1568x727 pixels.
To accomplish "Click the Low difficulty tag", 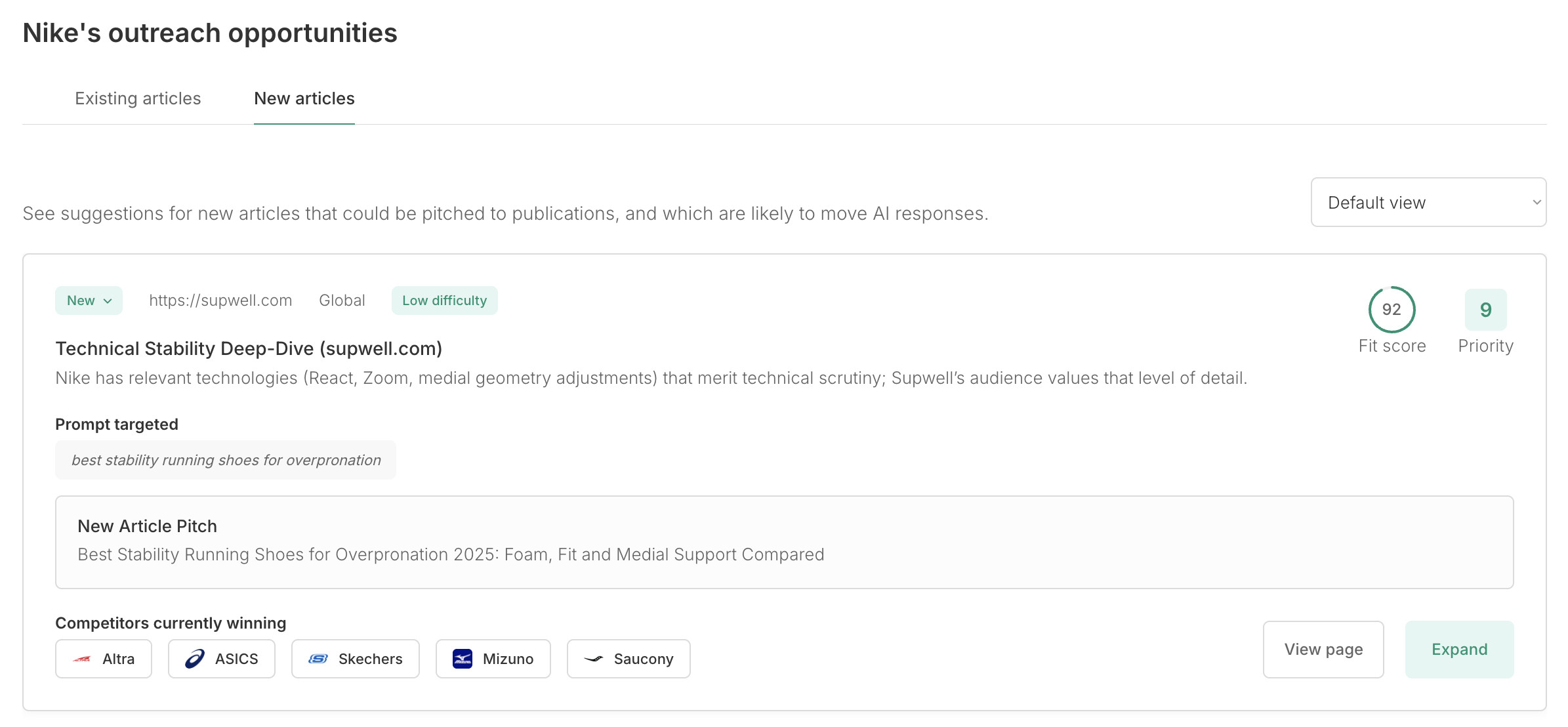I will coord(444,301).
